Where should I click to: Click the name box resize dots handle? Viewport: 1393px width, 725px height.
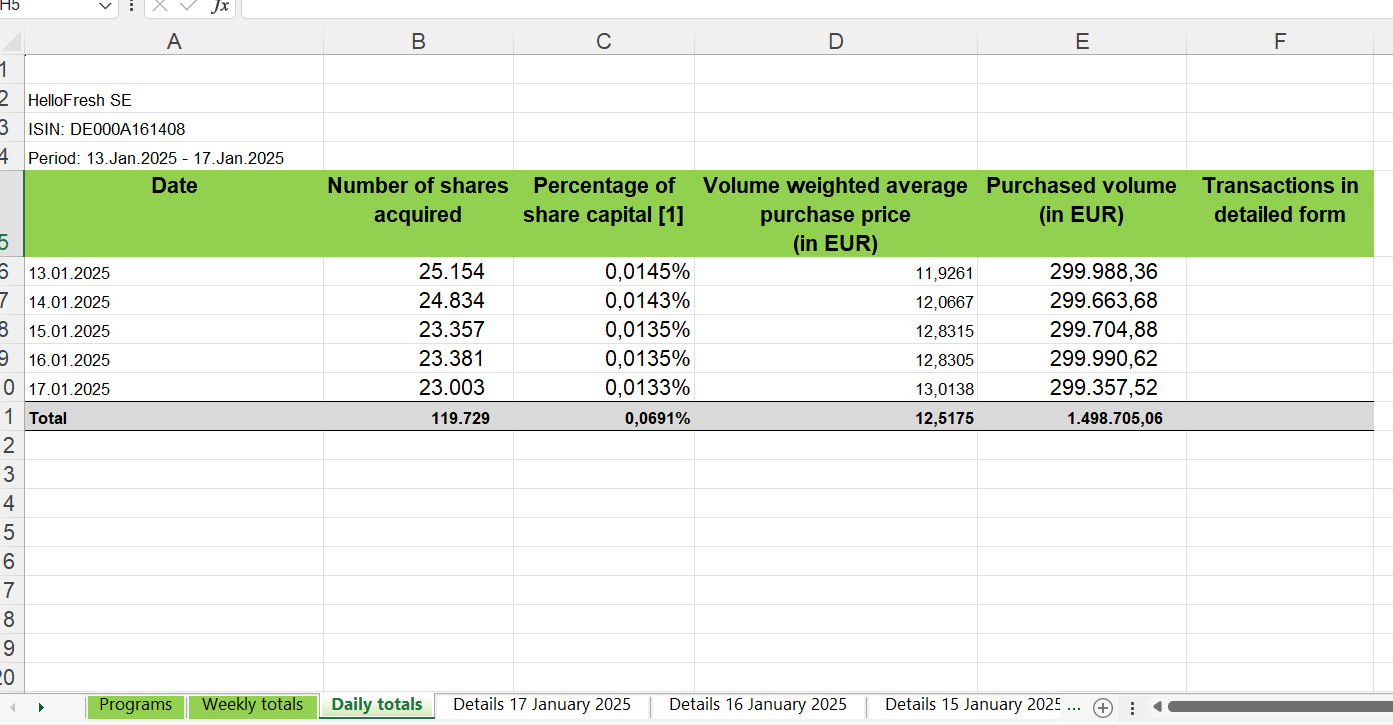132,7
